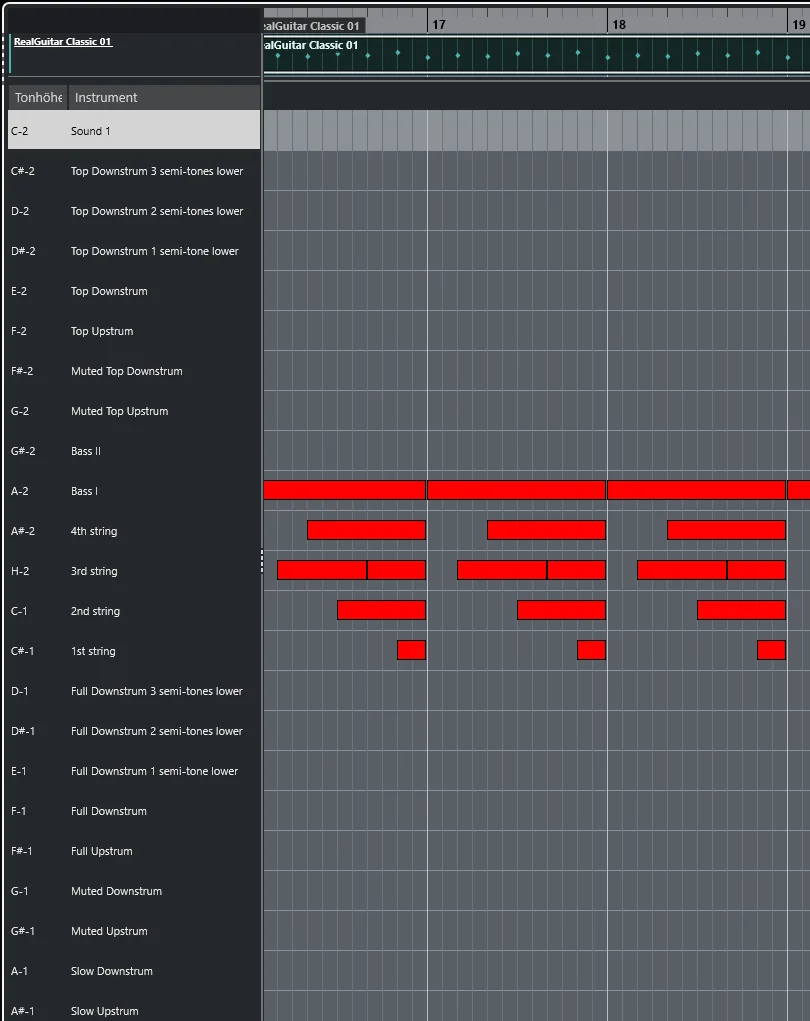Select the G#-2 Bass II row
The height and width of the screenshot is (1021, 810).
pyautogui.click(x=134, y=451)
